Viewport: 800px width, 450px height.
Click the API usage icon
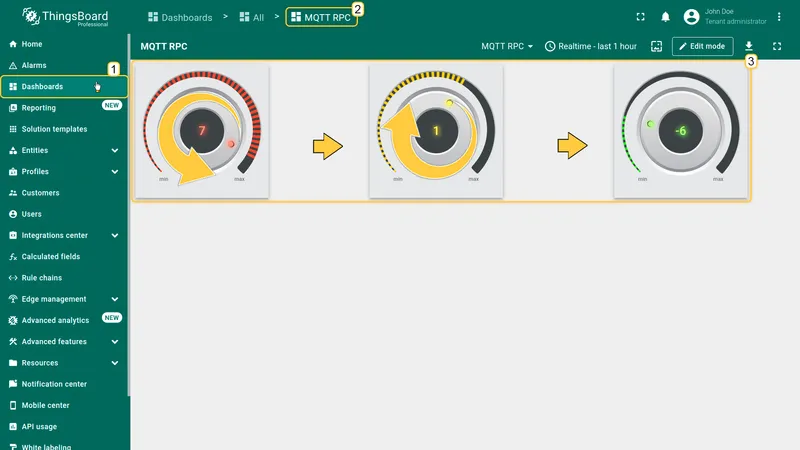click(x=13, y=427)
